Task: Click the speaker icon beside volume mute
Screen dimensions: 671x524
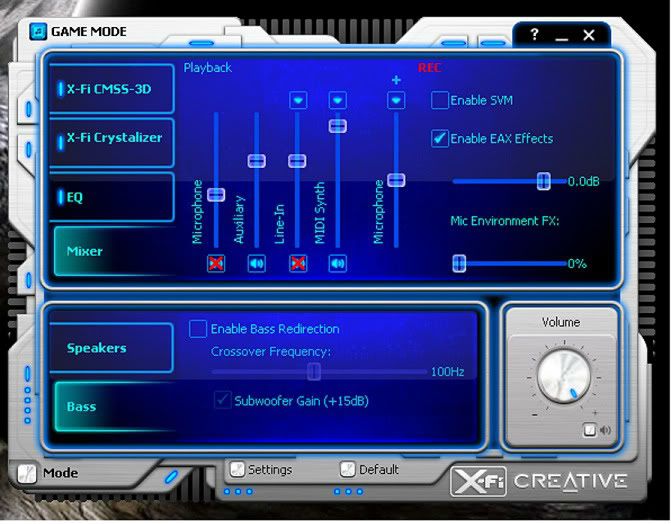Action: click(x=605, y=429)
